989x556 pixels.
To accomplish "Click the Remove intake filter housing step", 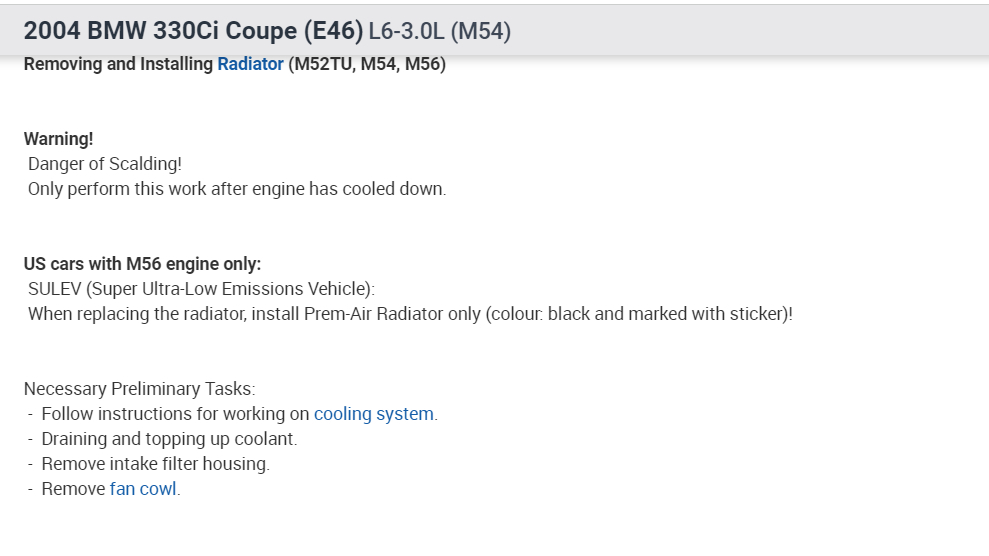I will tap(155, 464).
